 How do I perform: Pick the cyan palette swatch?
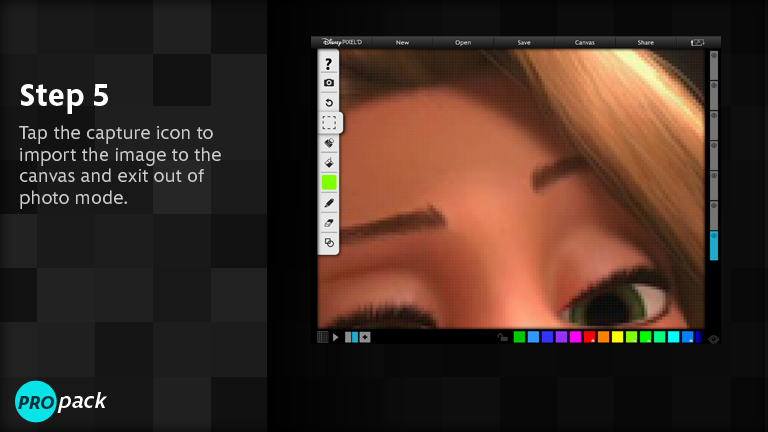click(673, 336)
